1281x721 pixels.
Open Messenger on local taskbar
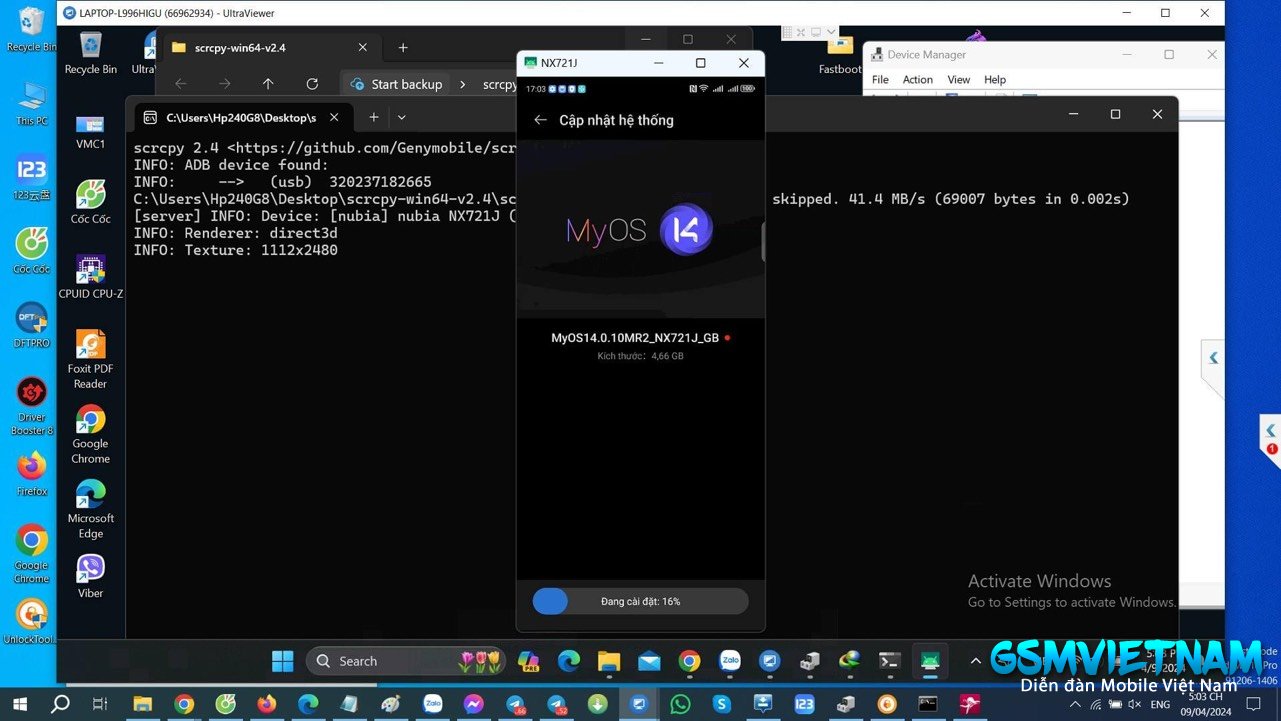click(x=473, y=704)
